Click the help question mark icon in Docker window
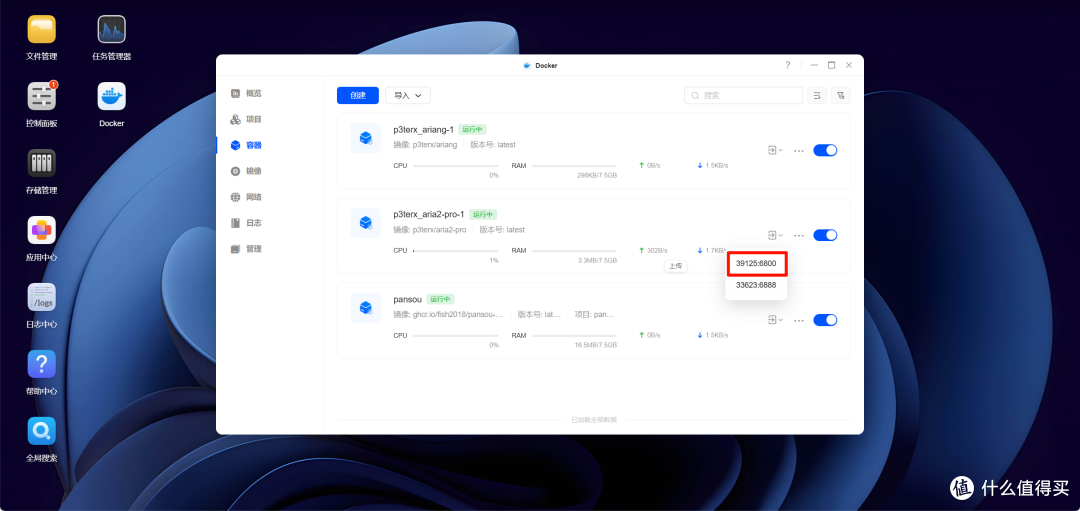 (x=787, y=65)
